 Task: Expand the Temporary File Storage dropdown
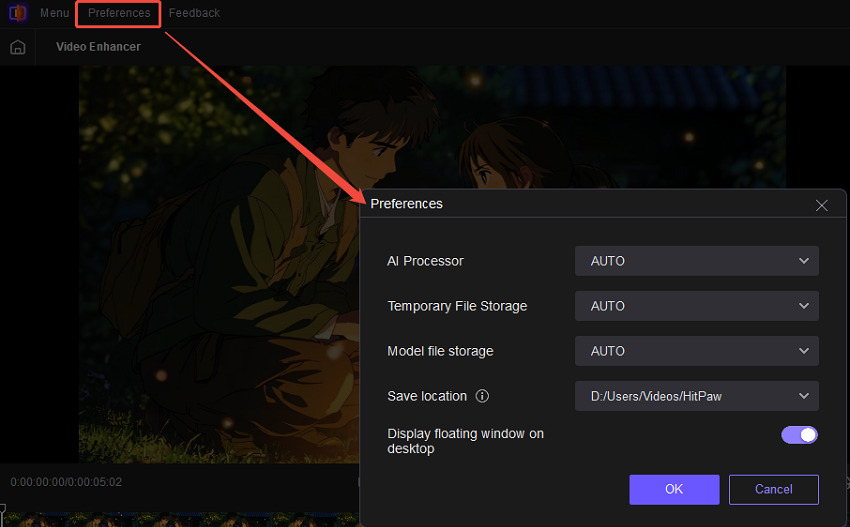click(697, 306)
